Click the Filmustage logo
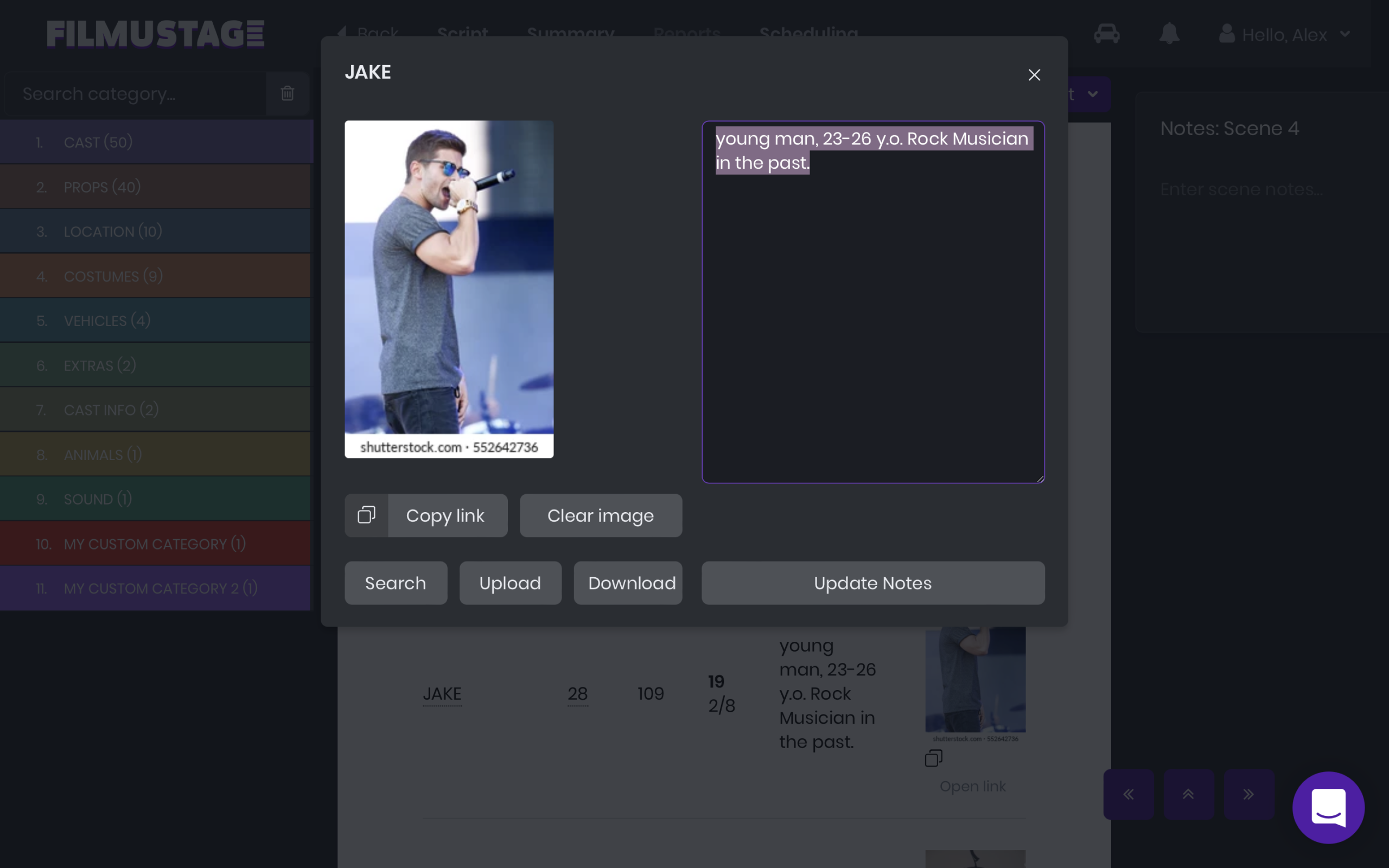This screenshot has height=868, width=1389. 155,33
